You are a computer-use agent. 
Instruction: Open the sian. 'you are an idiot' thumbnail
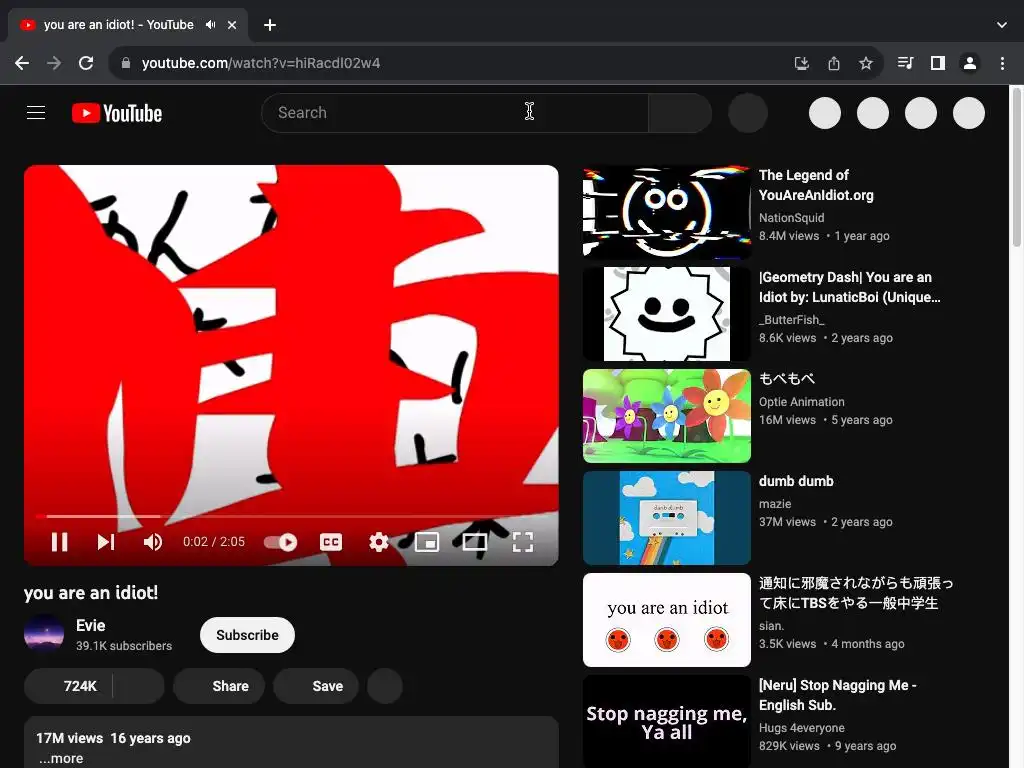[667, 620]
